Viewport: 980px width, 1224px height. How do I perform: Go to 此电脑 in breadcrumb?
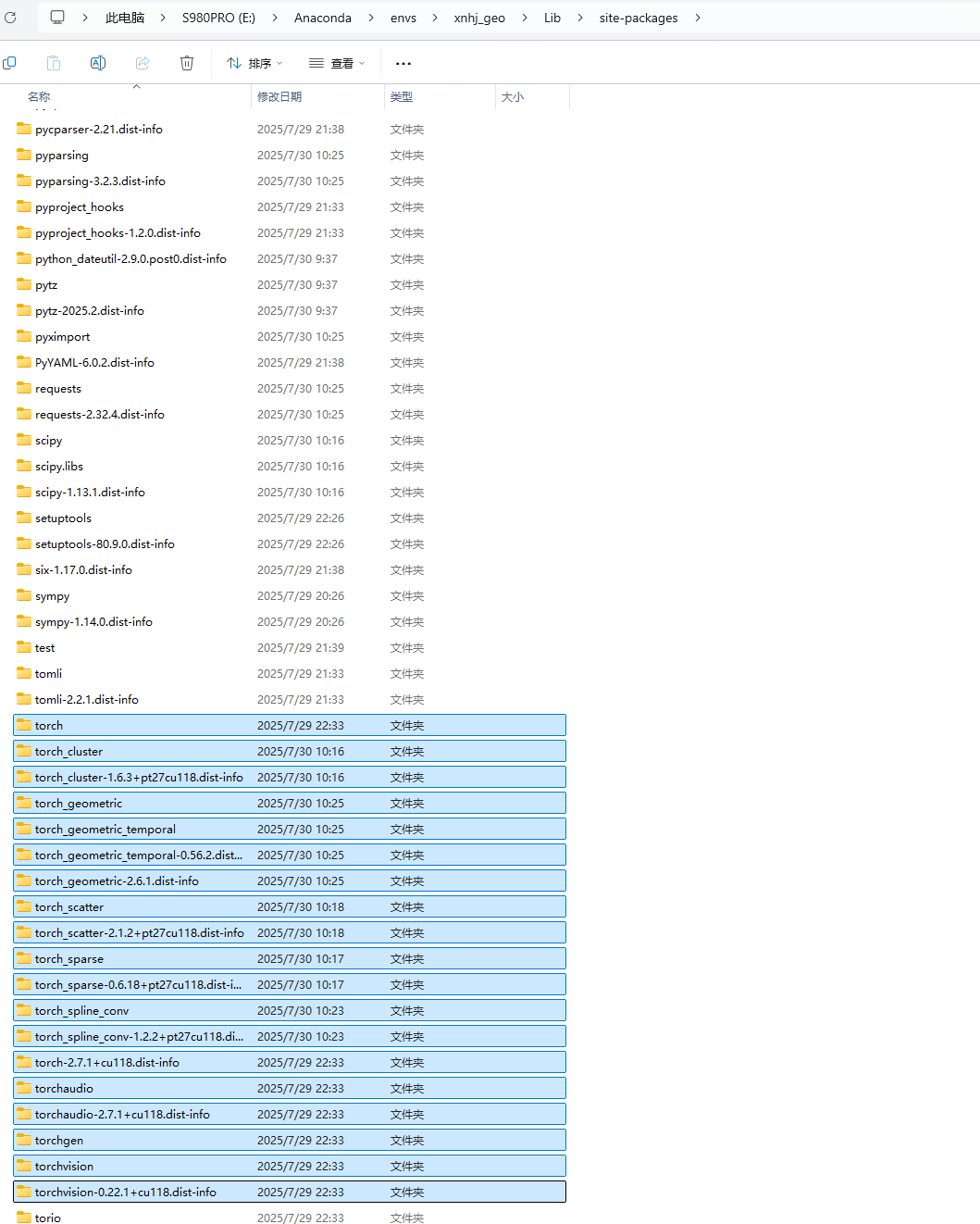[125, 18]
